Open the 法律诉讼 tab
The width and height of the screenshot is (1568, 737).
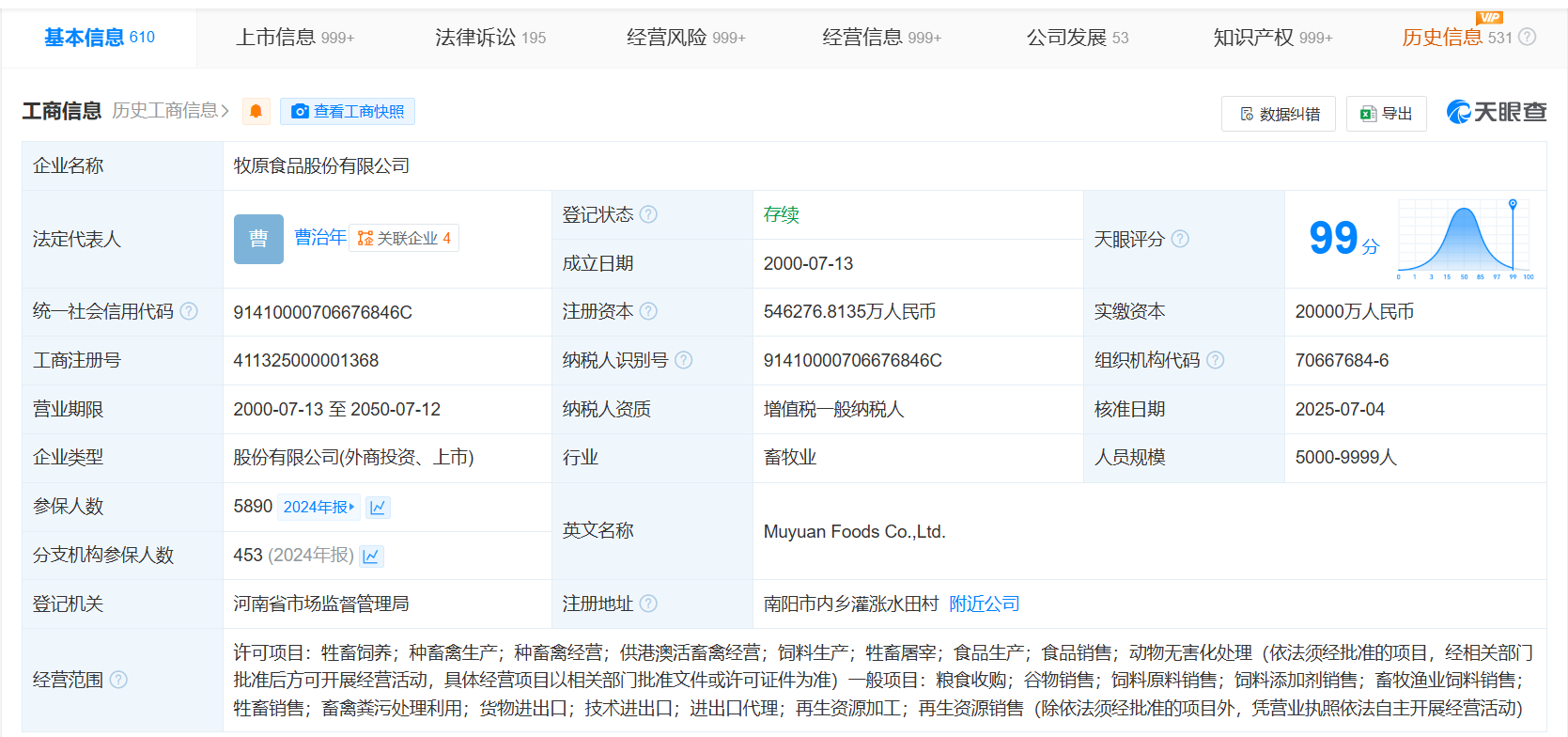[490, 38]
